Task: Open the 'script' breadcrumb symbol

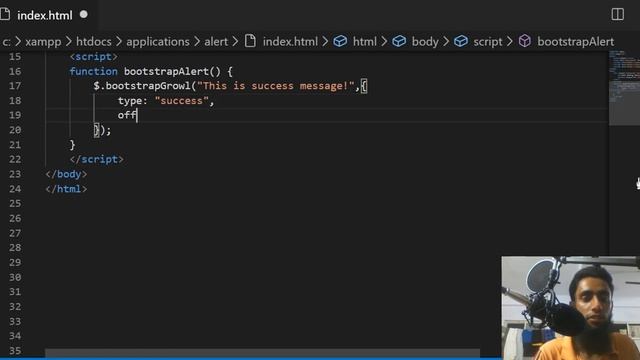Action: point(488,42)
